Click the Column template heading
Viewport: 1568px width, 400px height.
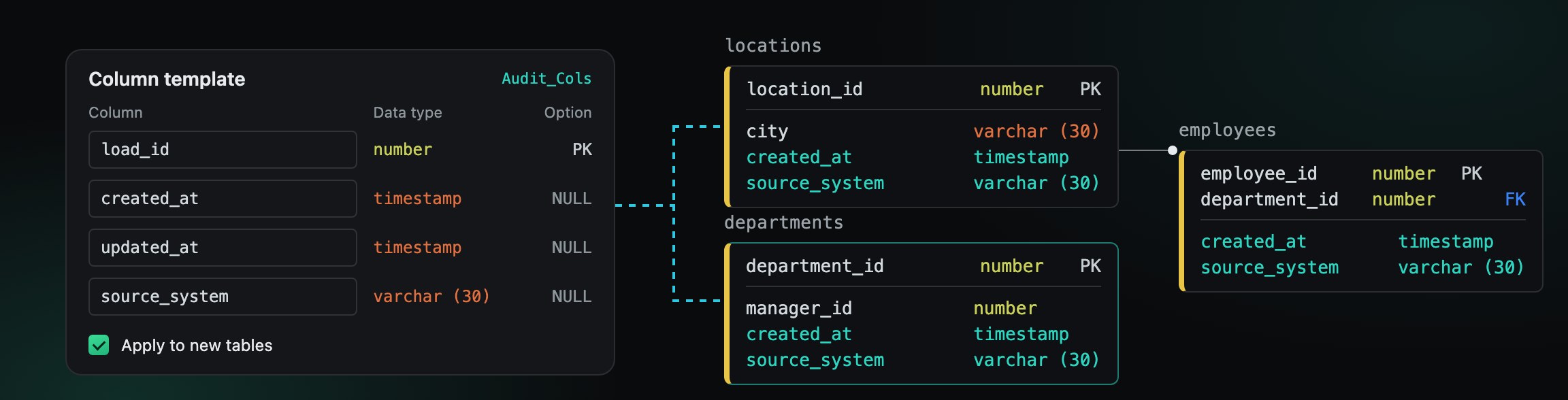(x=167, y=79)
